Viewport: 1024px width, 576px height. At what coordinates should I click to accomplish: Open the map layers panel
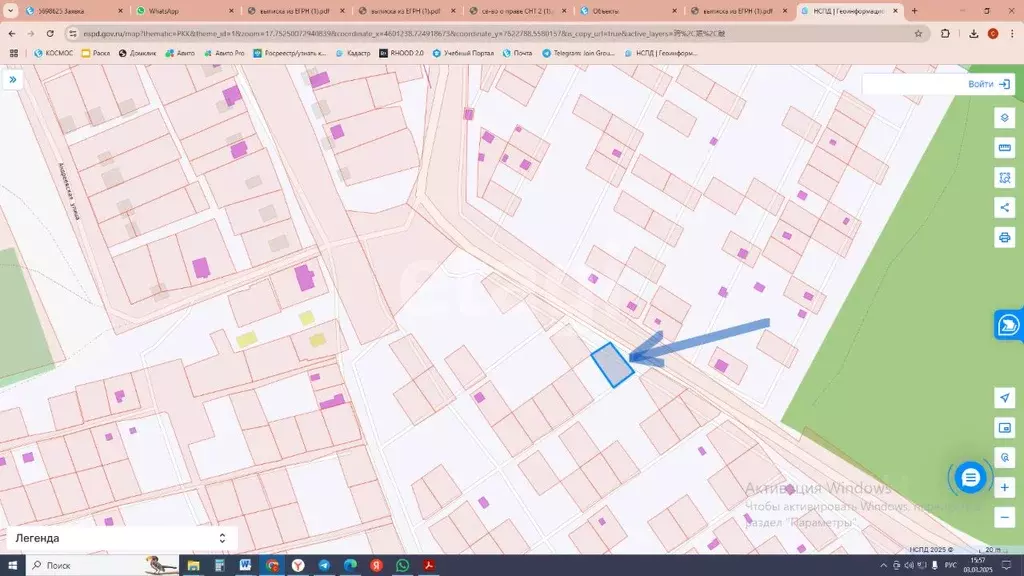pyautogui.click(x=1004, y=118)
